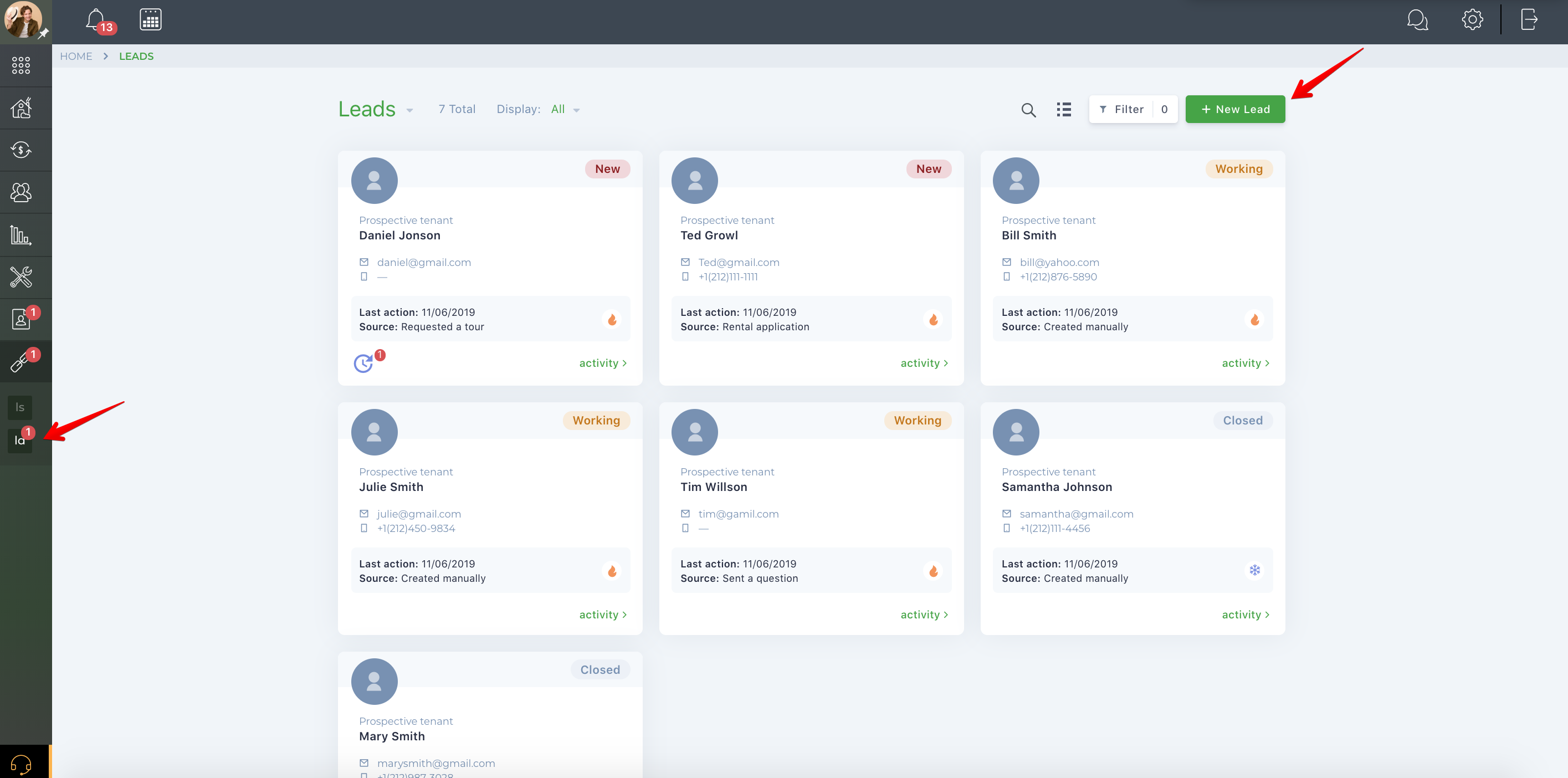Open activity link on Bill Smith card
Viewport: 1568px width, 778px height.
point(1246,363)
